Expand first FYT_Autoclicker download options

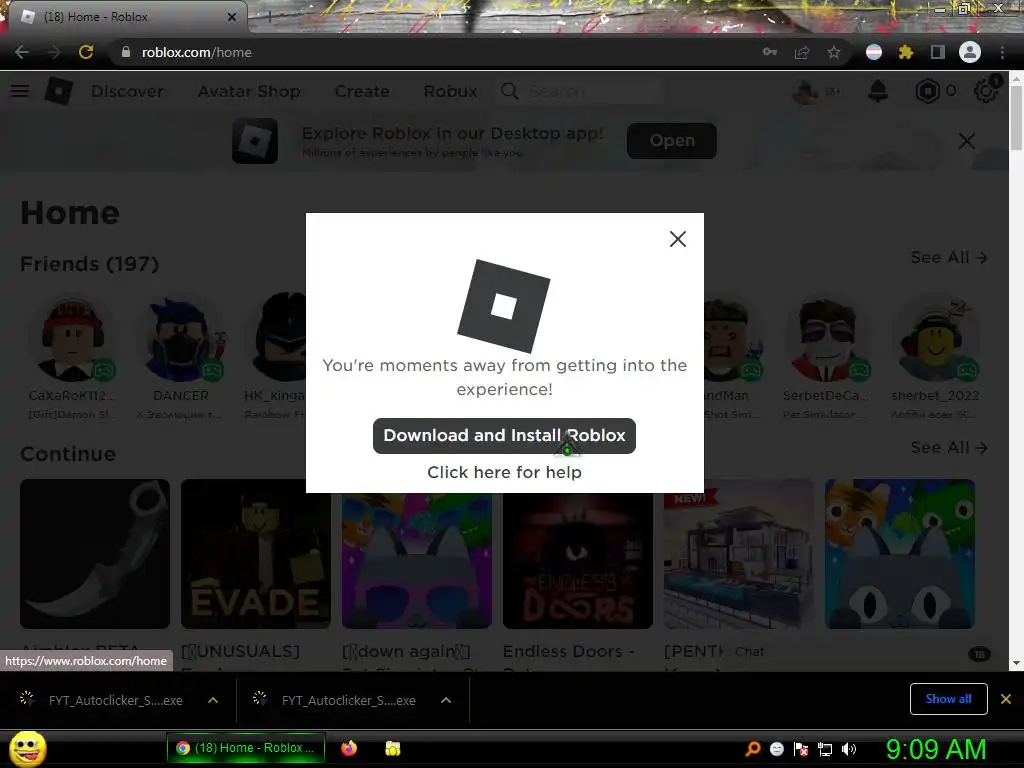(x=213, y=700)
